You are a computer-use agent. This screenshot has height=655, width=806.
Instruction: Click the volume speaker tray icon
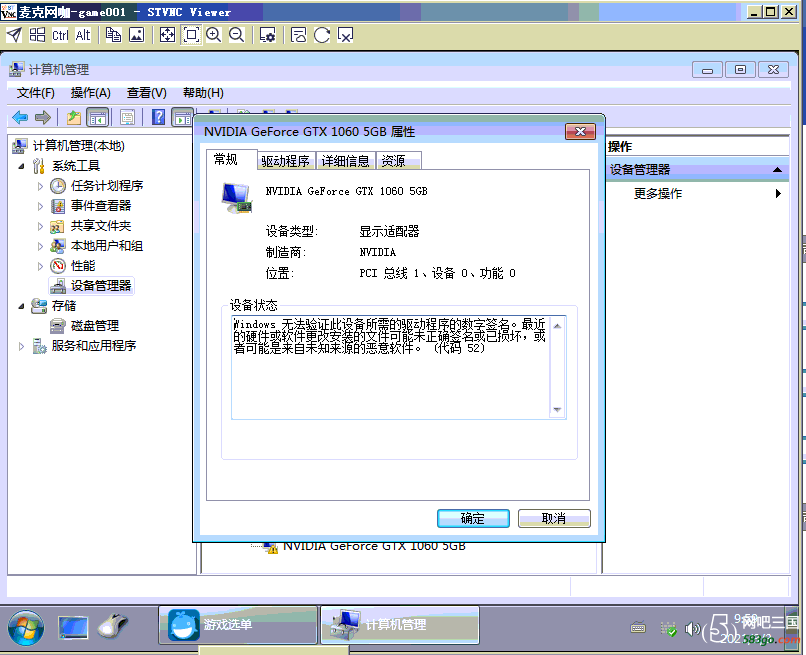(x=692, y=628)
